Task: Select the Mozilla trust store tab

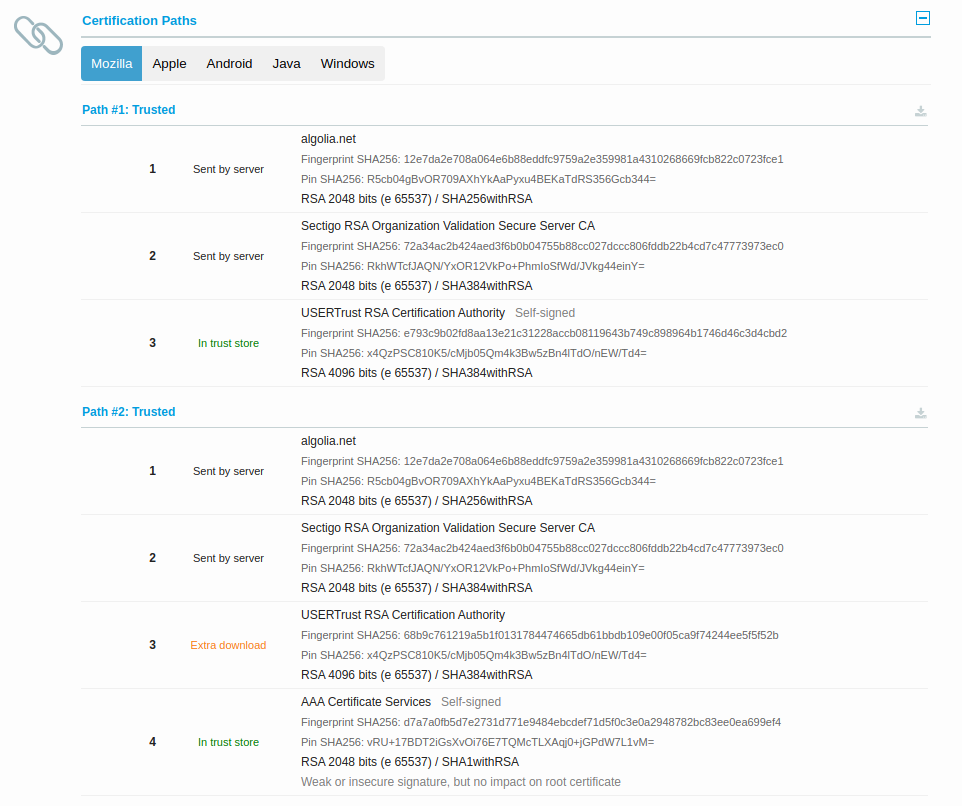Action: pyautogui.click(x=112, y=63)
